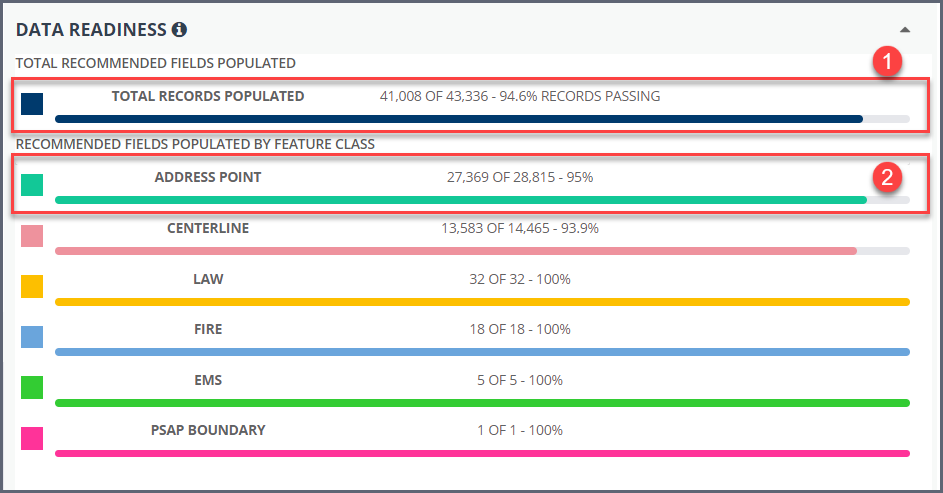The width and height of the screenshot is (943, 493).
Task: Select the DATA READINESS heading
Action: 91,29
